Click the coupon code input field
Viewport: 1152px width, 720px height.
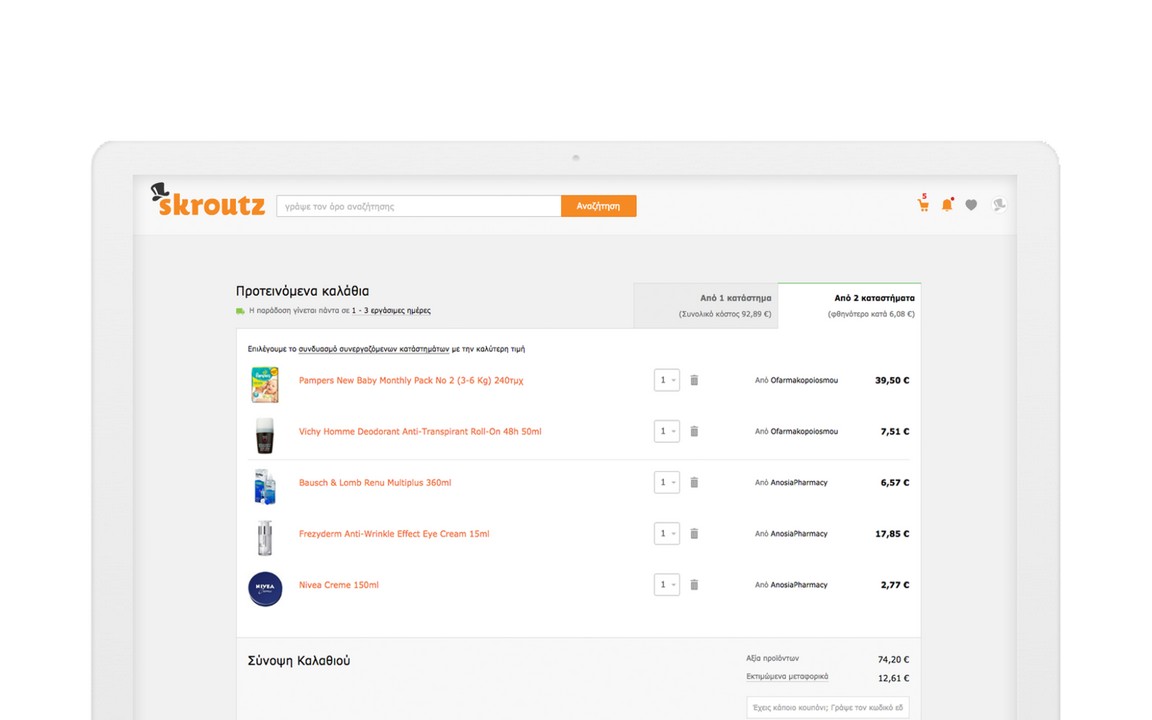[x=827, y=707]
